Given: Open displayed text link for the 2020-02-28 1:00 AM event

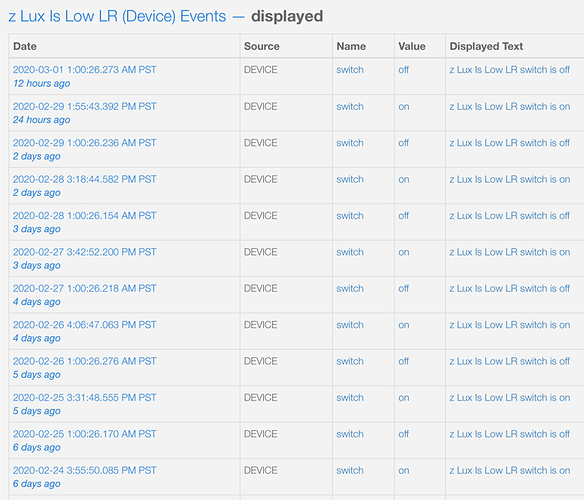Looking at the screenshot, I should point(510,216).
